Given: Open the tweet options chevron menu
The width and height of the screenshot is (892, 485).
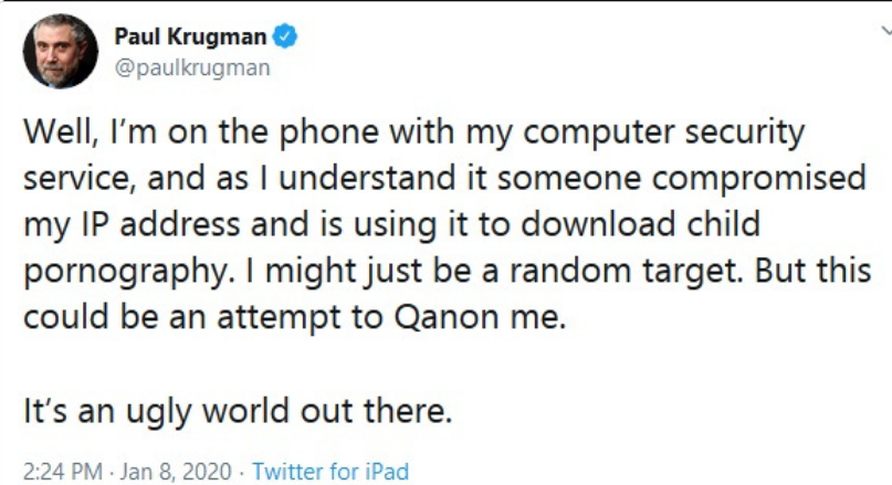Looking at the screenshot, I should pyautogui.click(x=886, y=30).
